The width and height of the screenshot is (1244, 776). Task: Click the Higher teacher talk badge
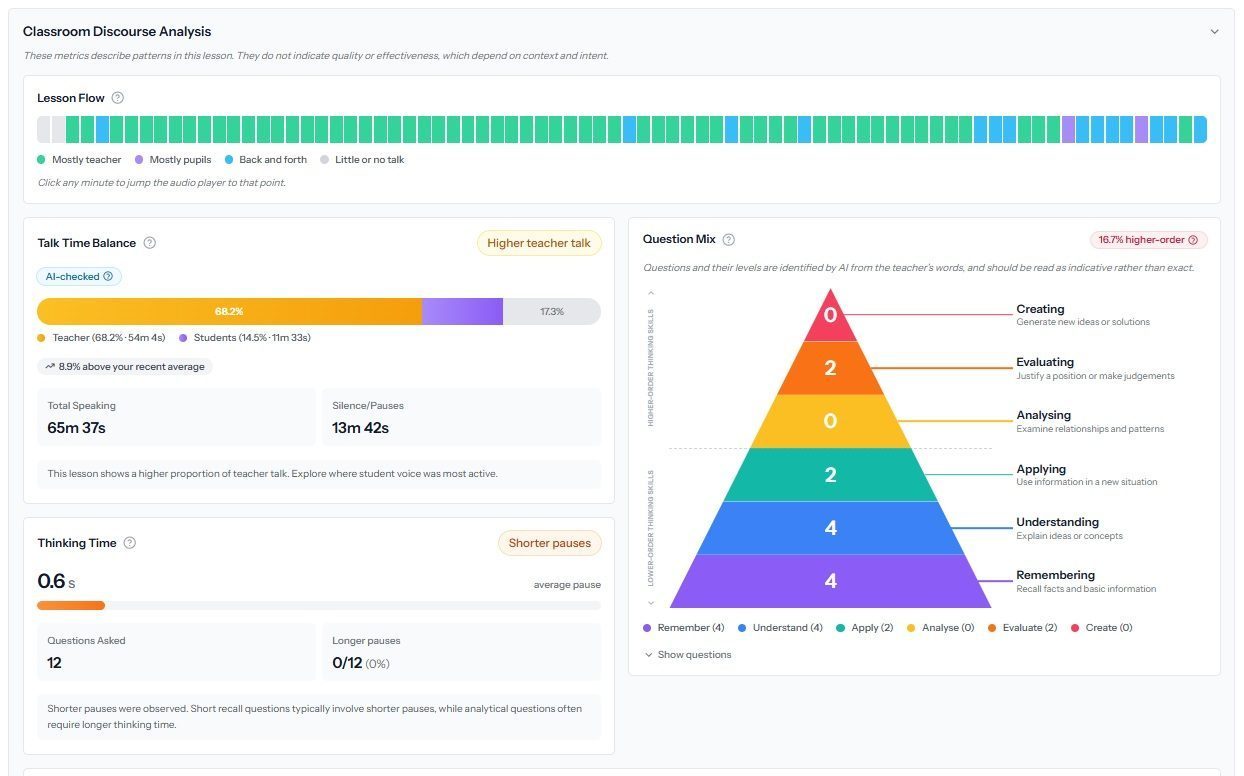(x=539, y=243)
